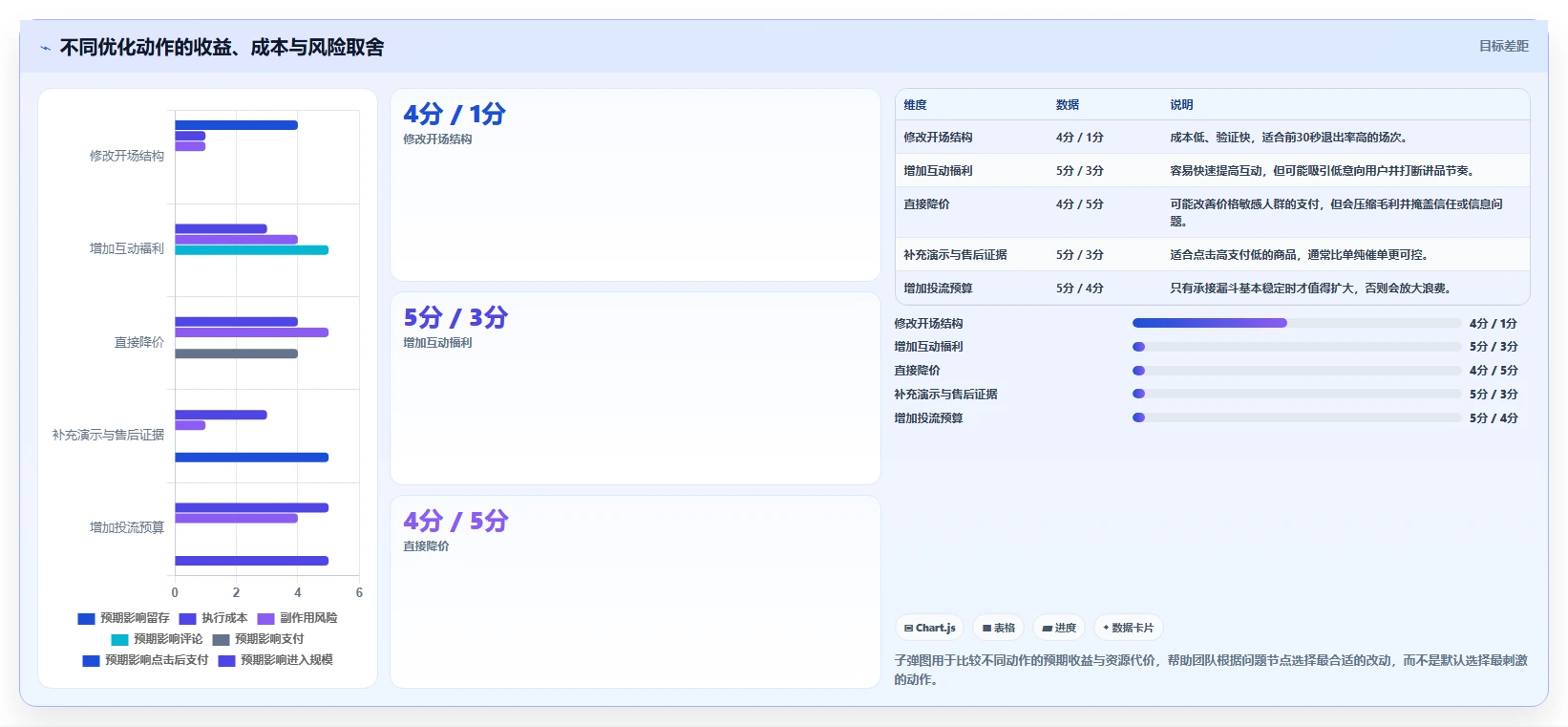Click the description starting 适合点击高支付低
This screenshot has width=1568, height=727.
[1299, 255]
